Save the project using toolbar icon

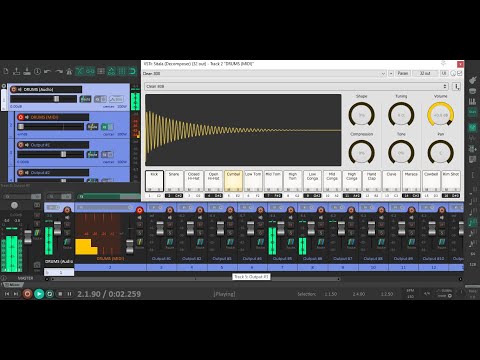pos(27,71)
